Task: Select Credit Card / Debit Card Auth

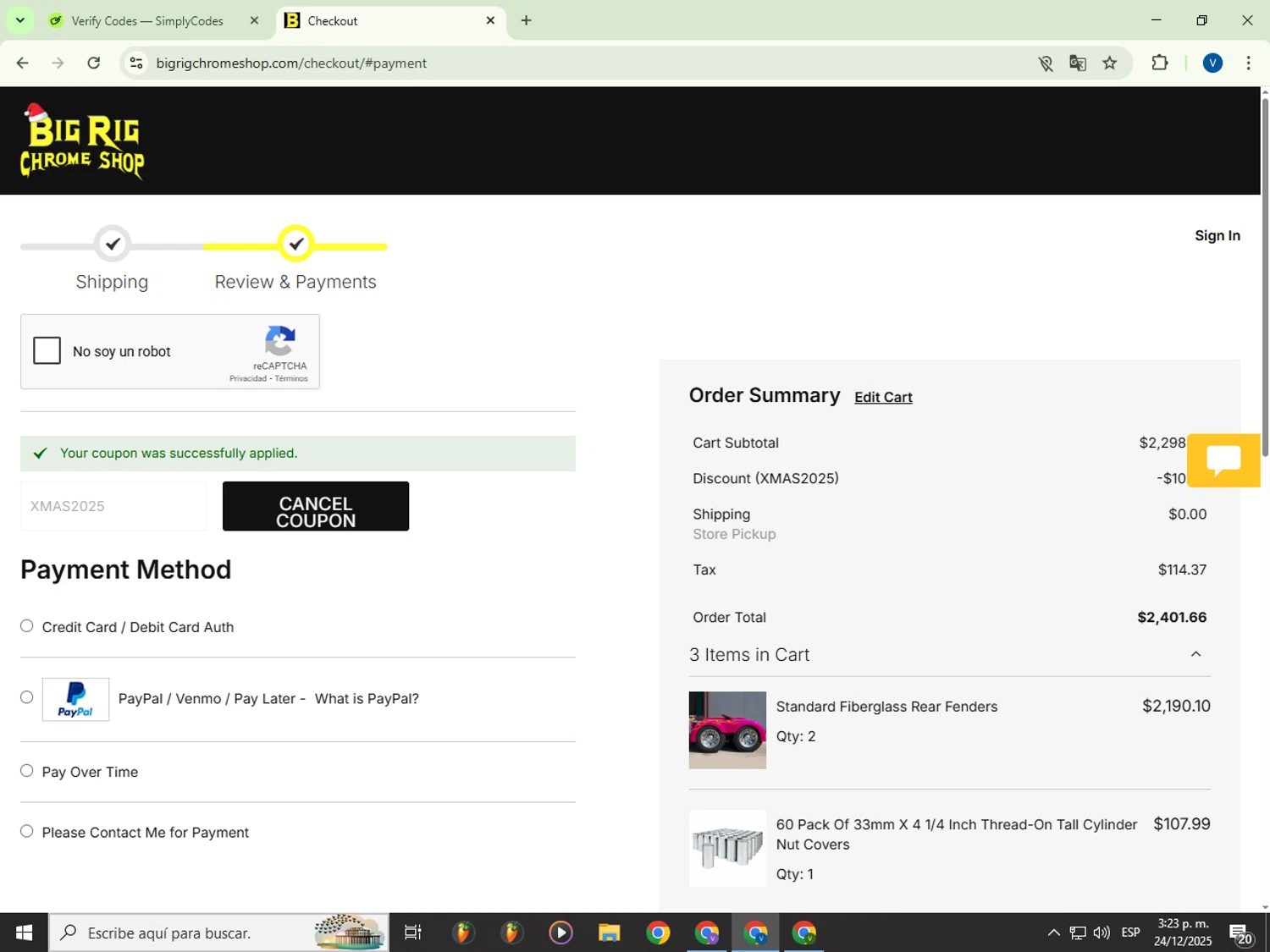Action: (27, 626)
